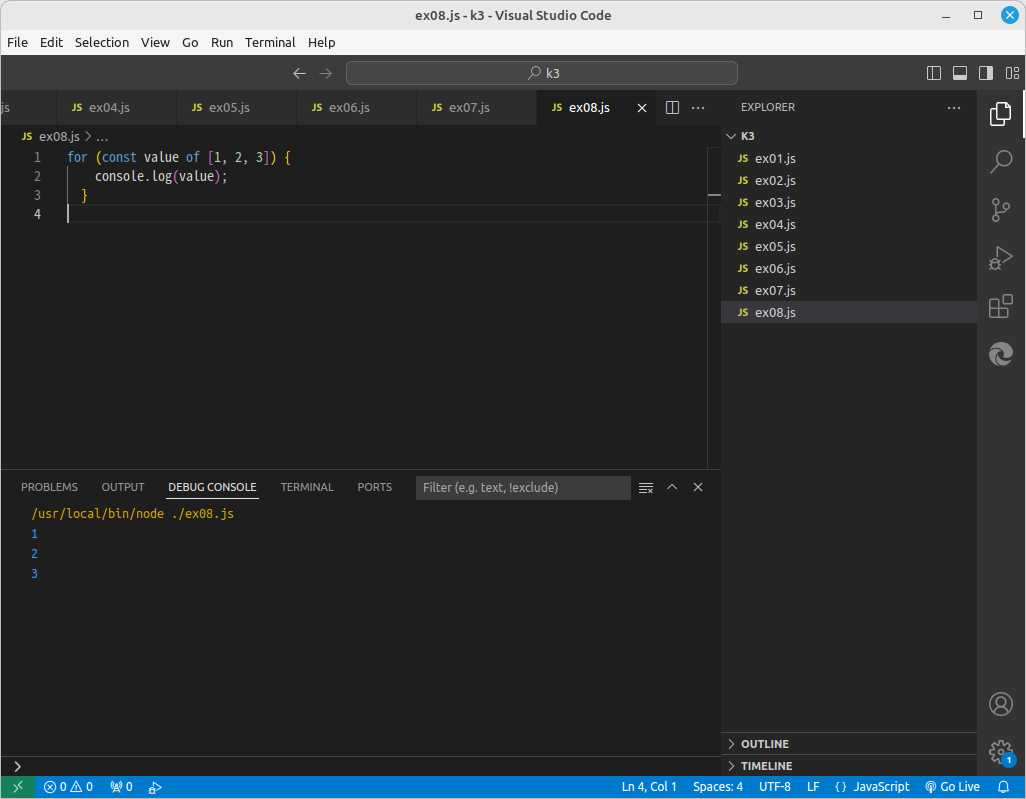This screenshot has height=799, width=1026.
Task: Open the Run and Debug view
Action: point(1000,258)
